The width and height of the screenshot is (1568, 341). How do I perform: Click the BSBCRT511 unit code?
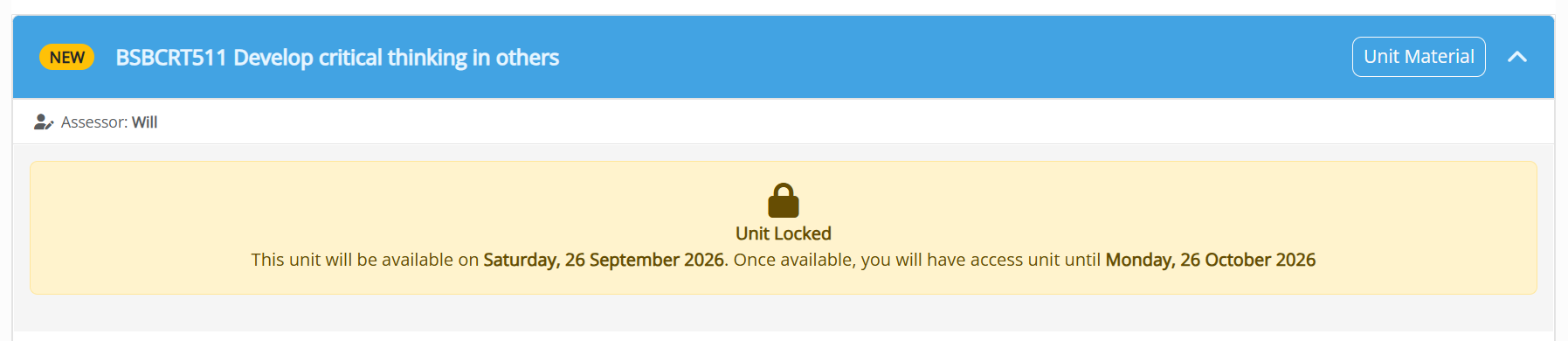point(171,58)
